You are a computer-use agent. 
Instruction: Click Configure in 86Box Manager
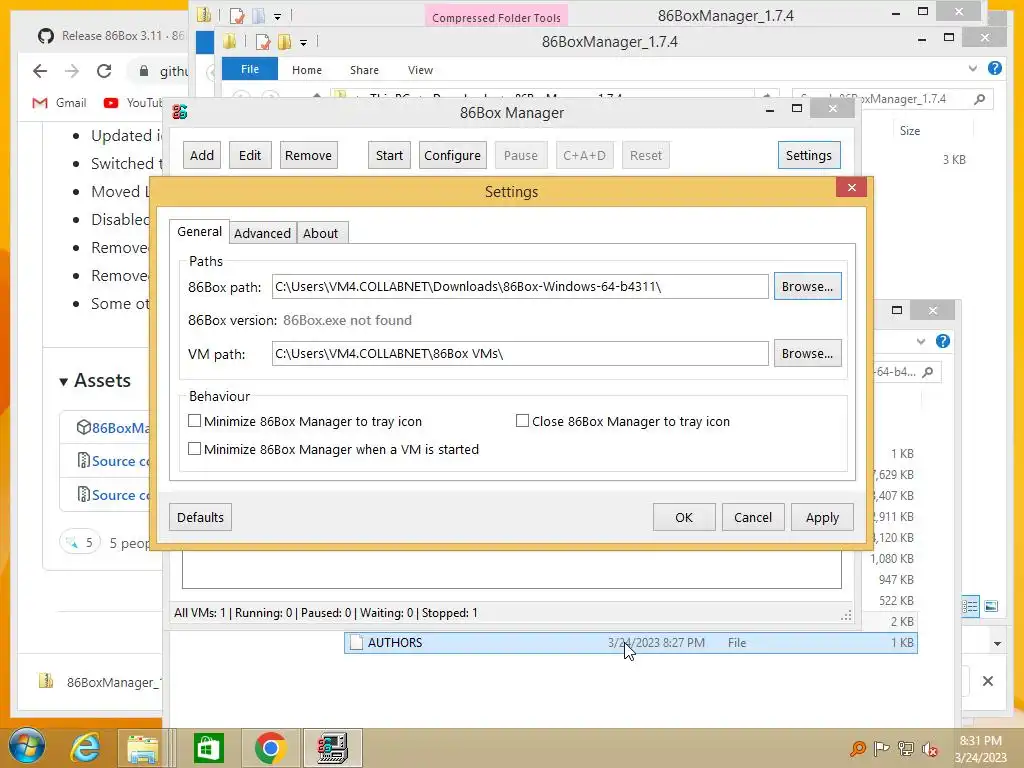tap(452, 155)
